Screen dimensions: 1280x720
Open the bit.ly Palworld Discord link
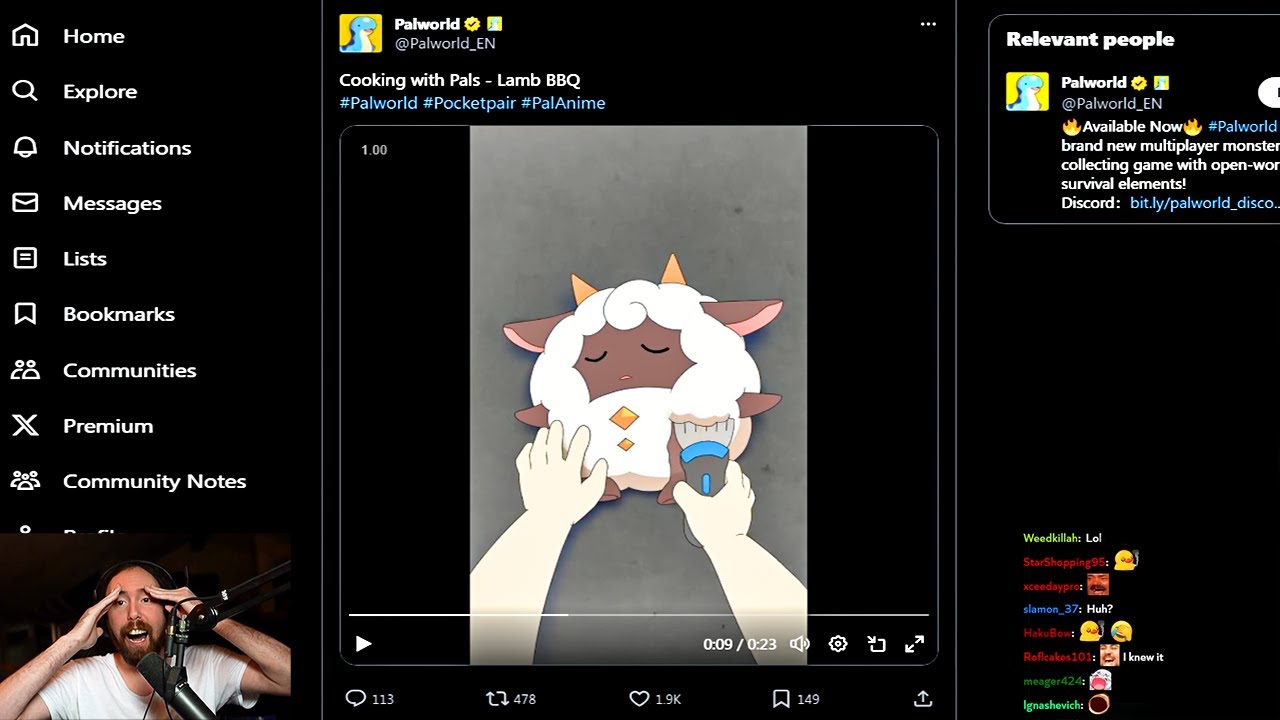pyautogui.click(x=1205, y=203)
